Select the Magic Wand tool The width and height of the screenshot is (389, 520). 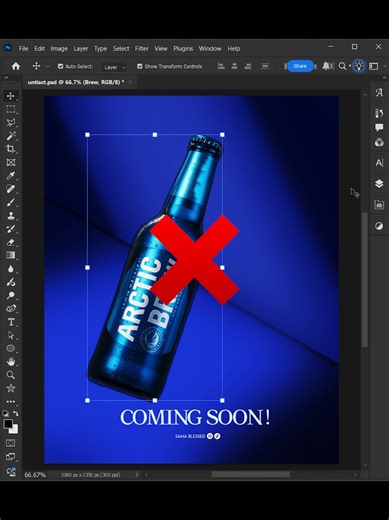(x=11, y=136)
